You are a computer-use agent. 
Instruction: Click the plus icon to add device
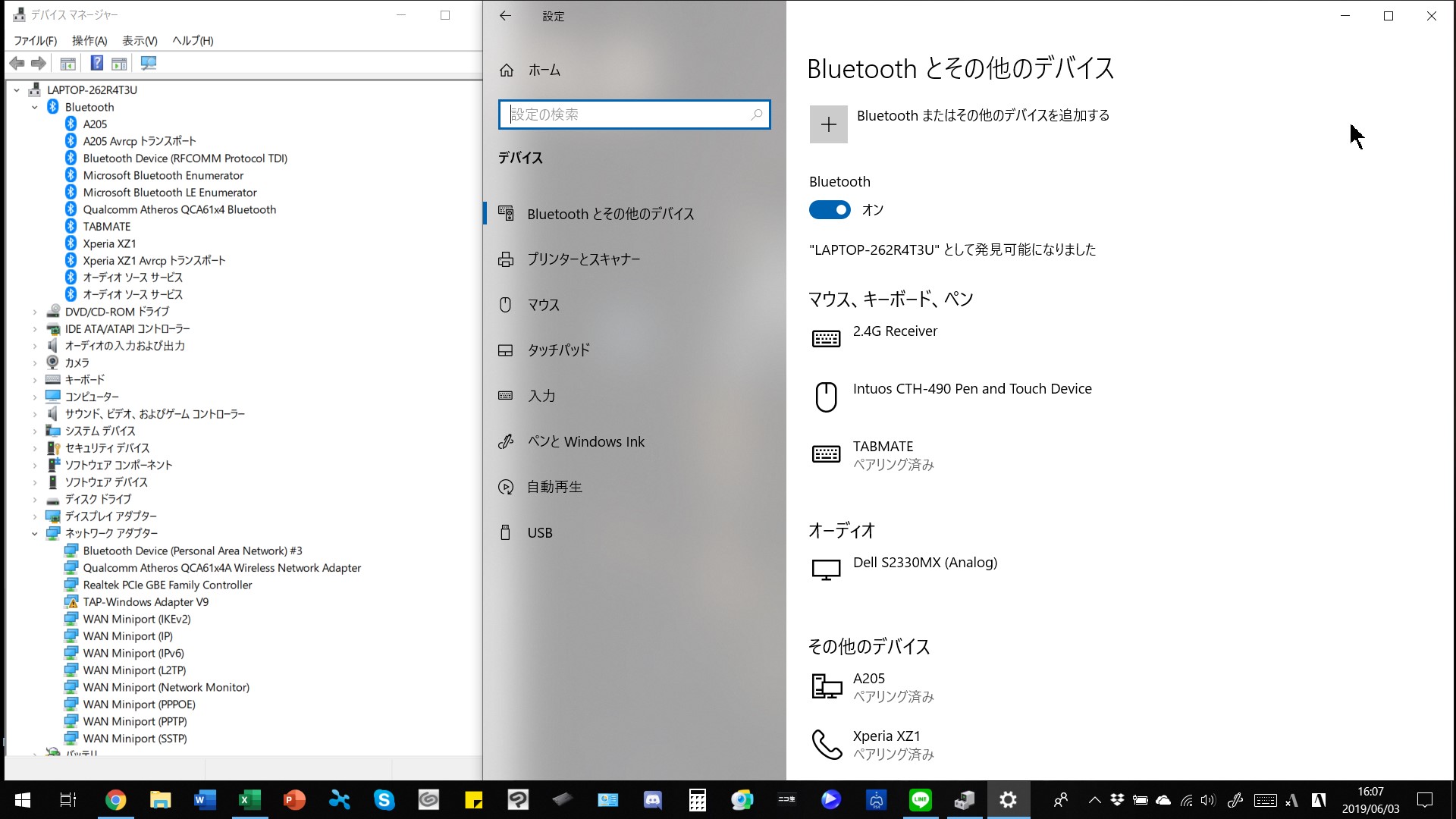click(x=828, y=124)
